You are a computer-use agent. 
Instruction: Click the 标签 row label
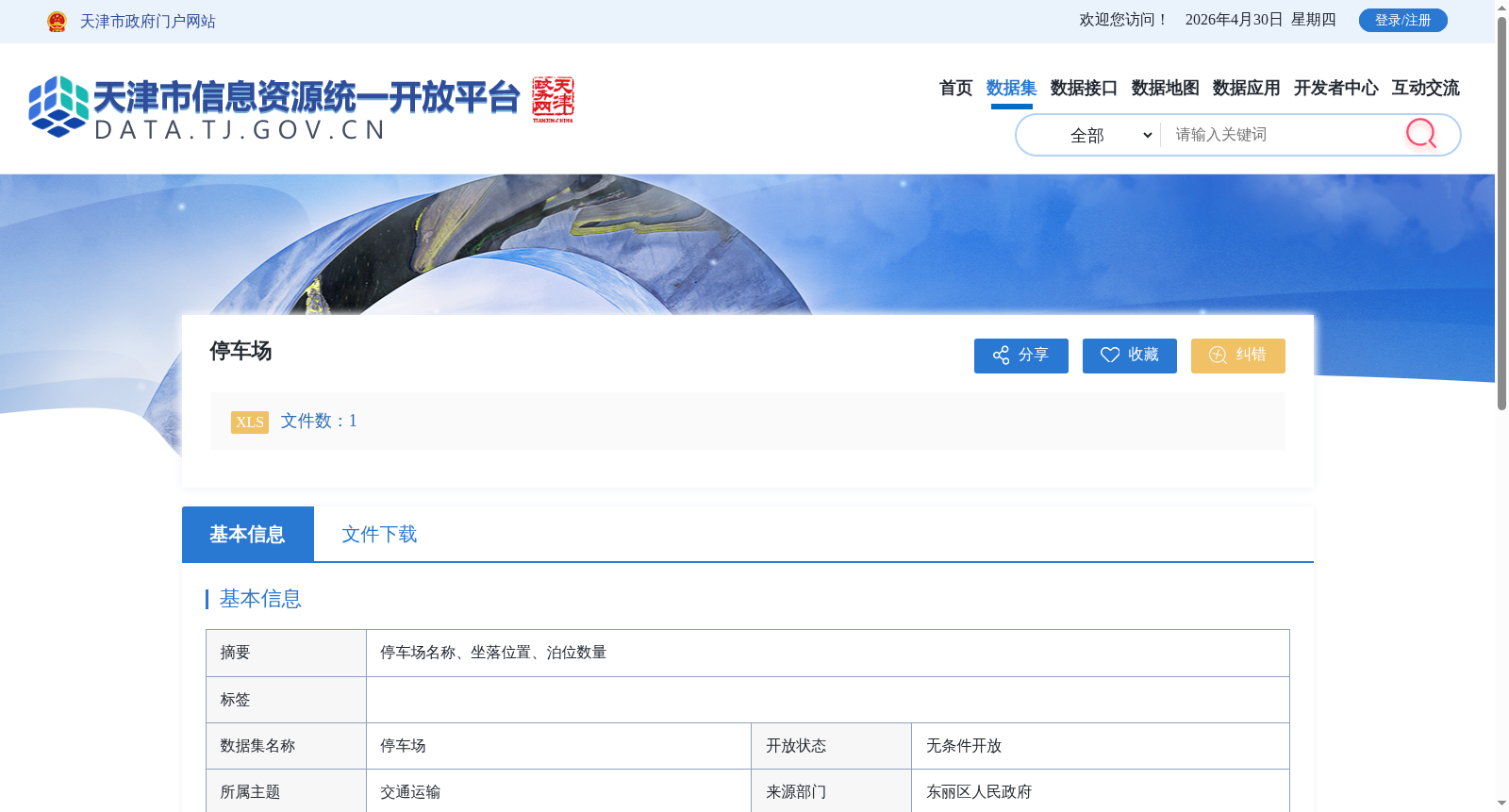(235, 700)
